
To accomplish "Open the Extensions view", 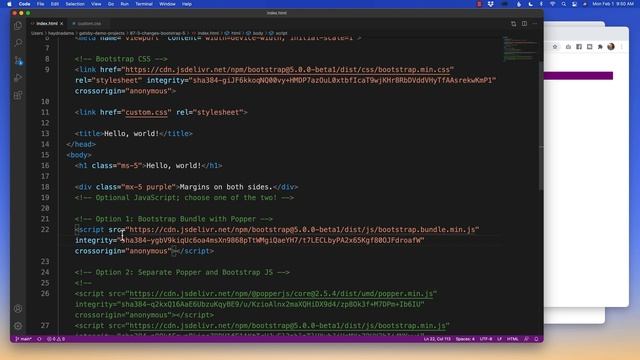I will tap(18, 95).
